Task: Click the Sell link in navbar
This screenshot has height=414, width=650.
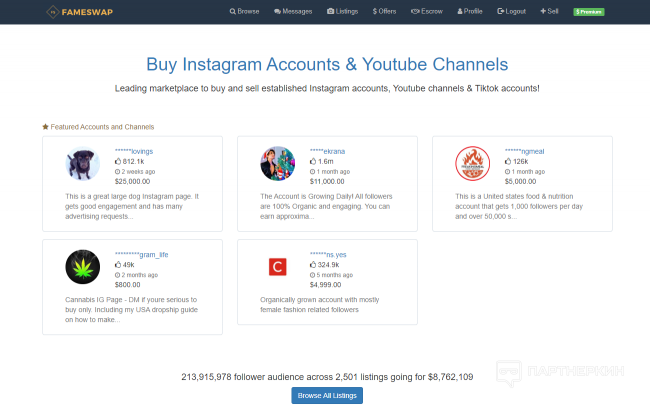Action: click(x=549, y=11)
